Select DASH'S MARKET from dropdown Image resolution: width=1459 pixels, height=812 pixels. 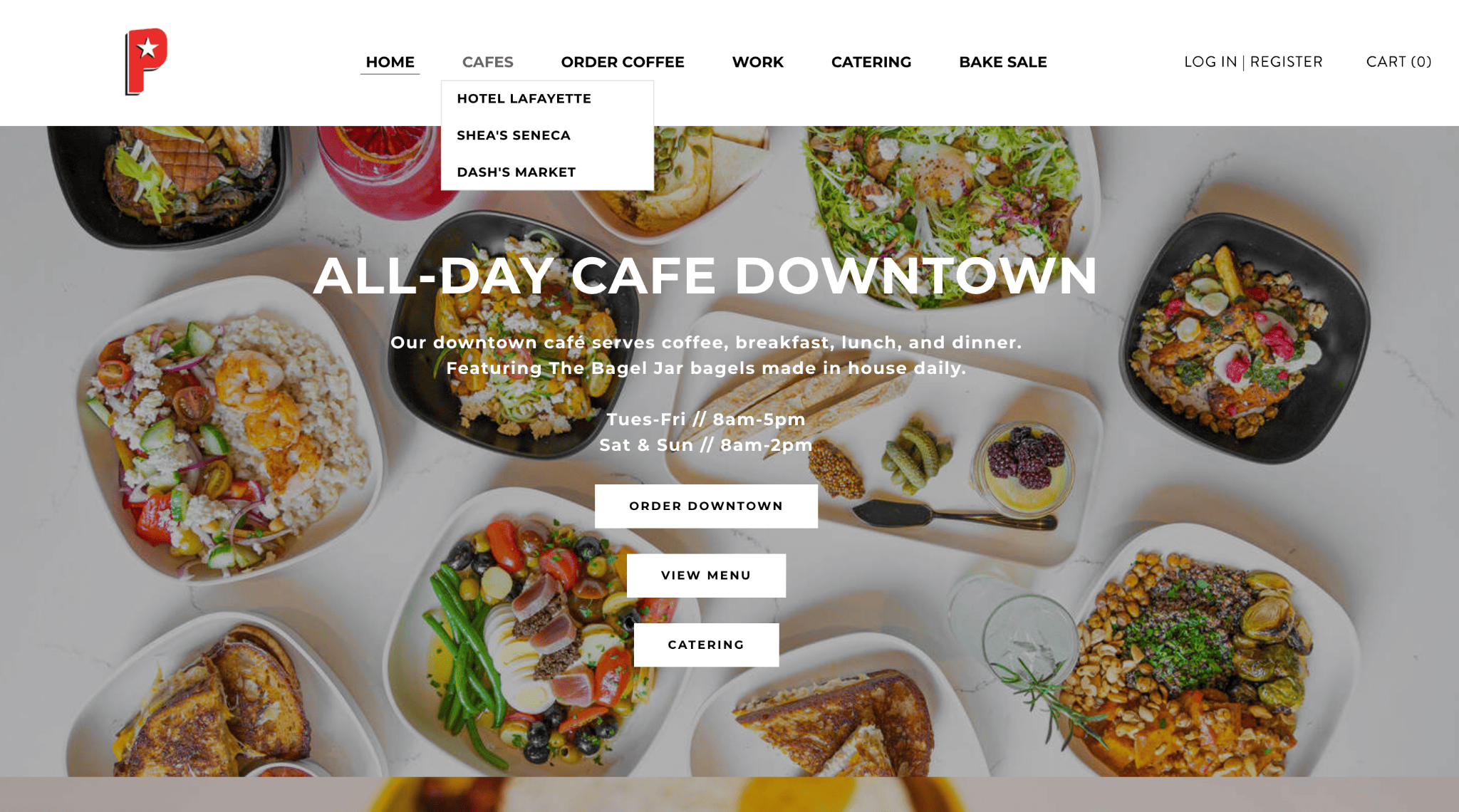point(516,171)
